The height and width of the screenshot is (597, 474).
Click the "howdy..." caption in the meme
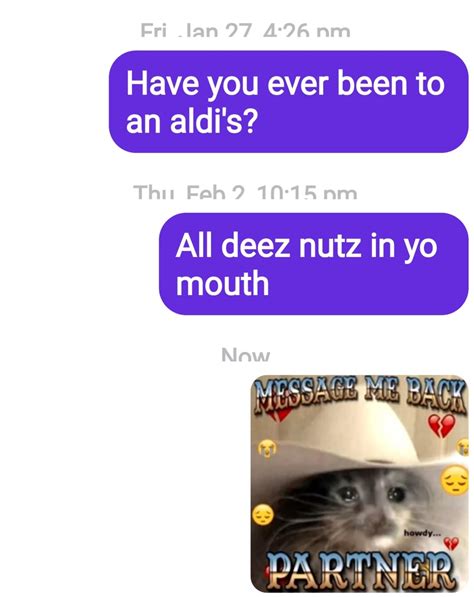pyautogui.click(x=422, y=533)
